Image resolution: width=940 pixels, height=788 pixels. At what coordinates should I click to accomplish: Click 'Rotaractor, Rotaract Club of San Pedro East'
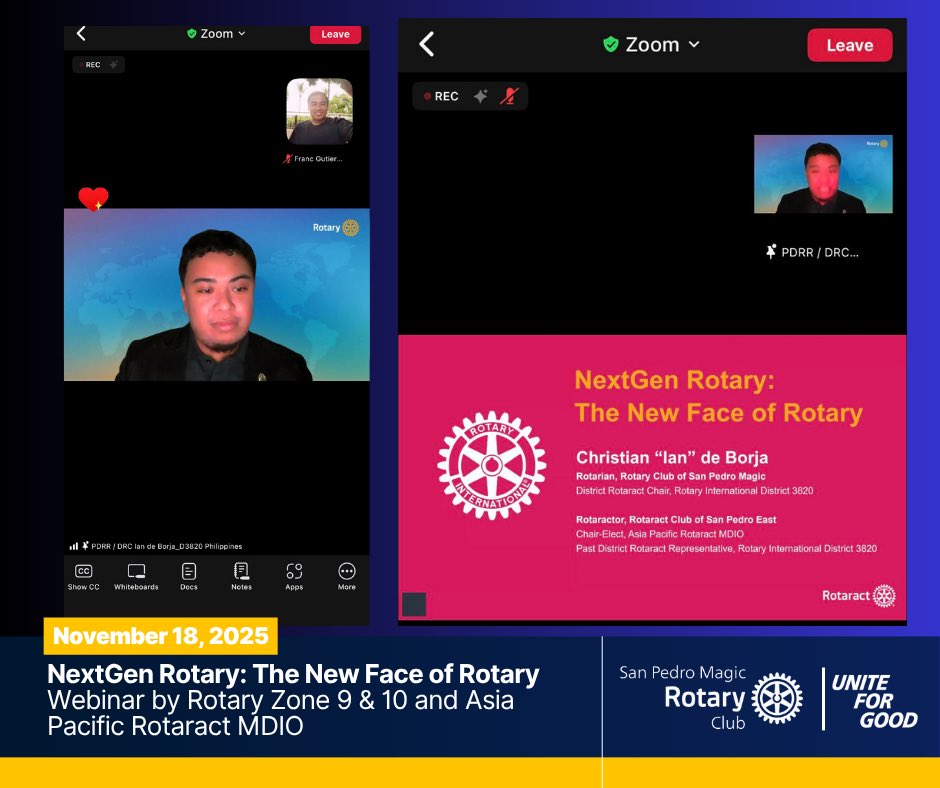pos(676,519)
